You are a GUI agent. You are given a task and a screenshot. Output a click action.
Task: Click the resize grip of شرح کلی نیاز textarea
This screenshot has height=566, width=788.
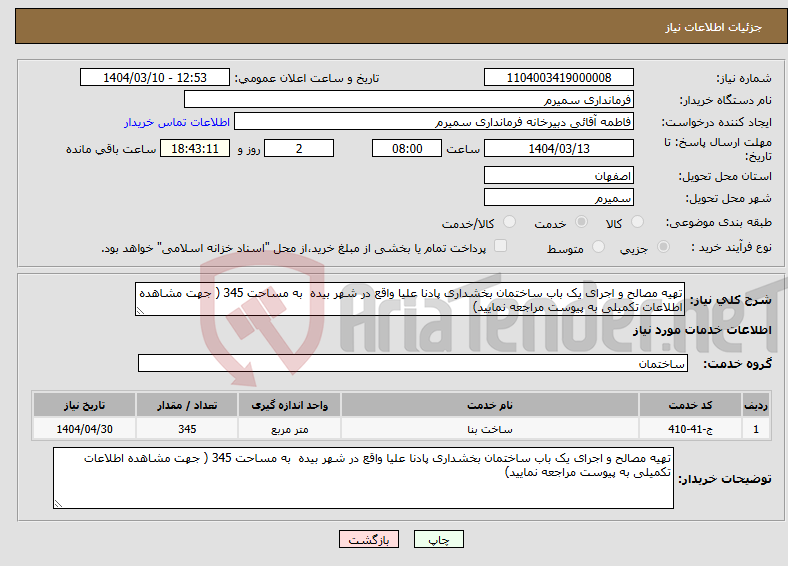(x=140, y=311)
